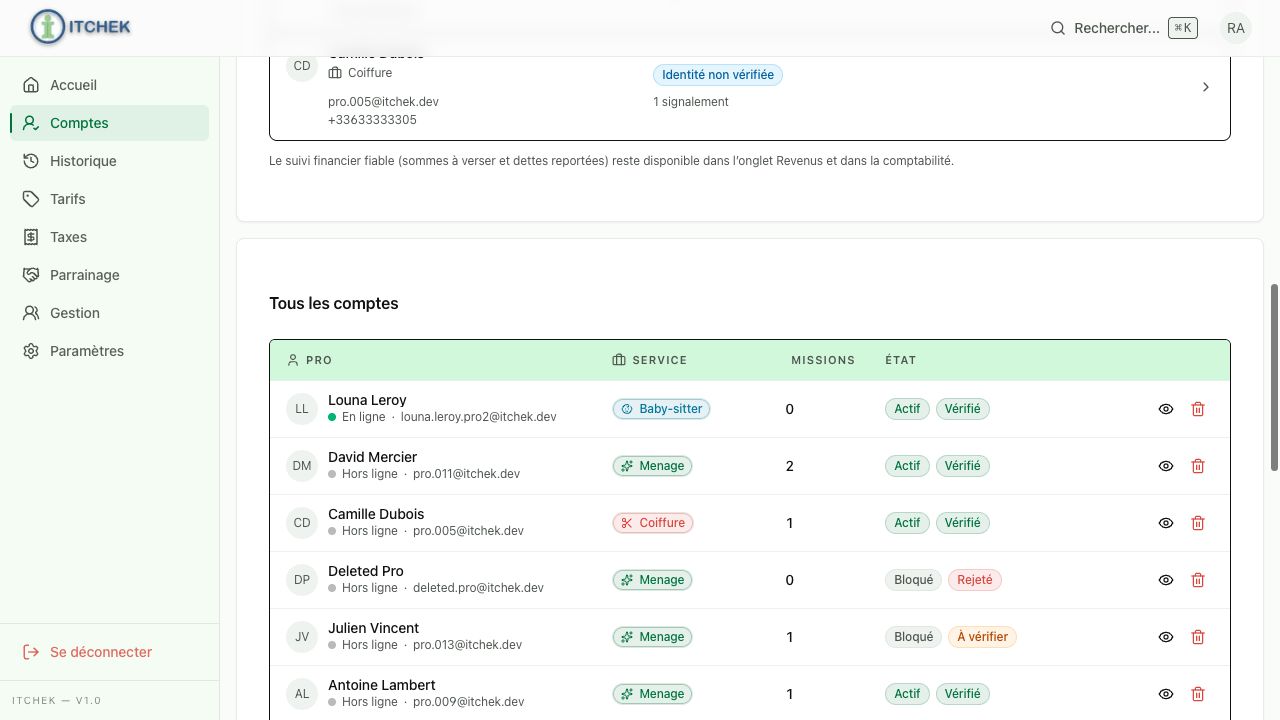Viewport: 1280px width, 720px height.
Task: Expand Camille Dubois card with chevron arrow
Action: click(x=1206, y=87)
